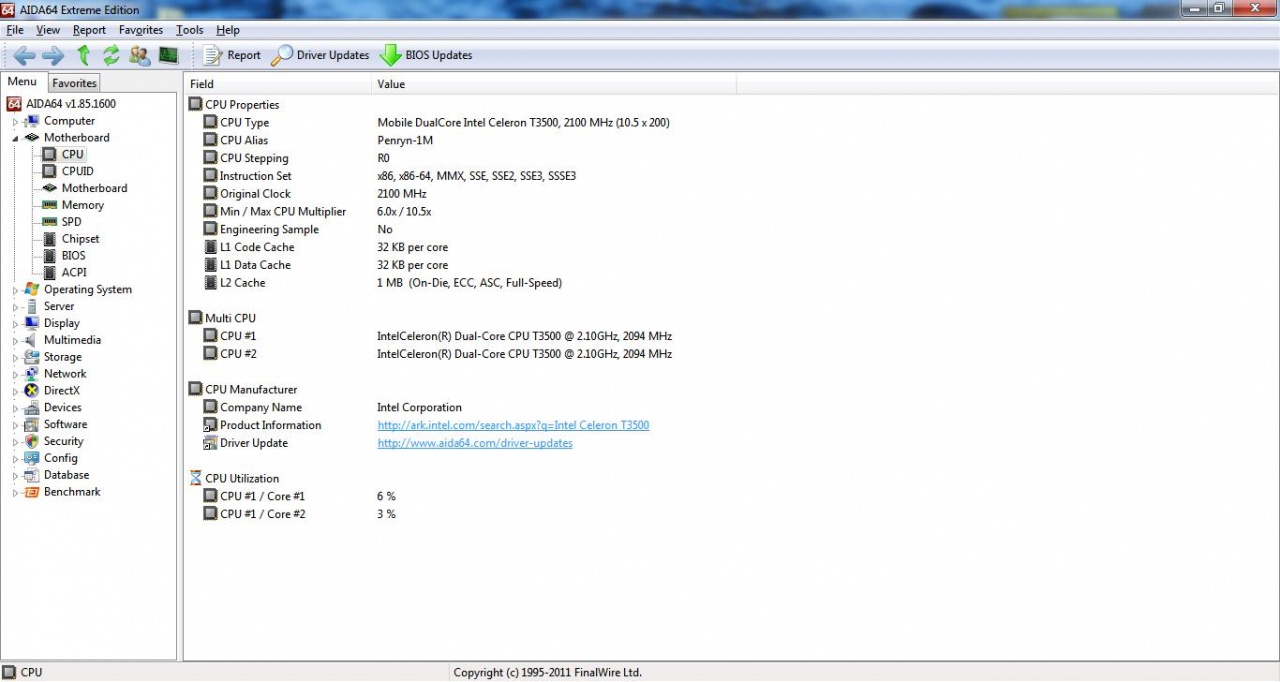Open the View menu

(x=48, y=30)
